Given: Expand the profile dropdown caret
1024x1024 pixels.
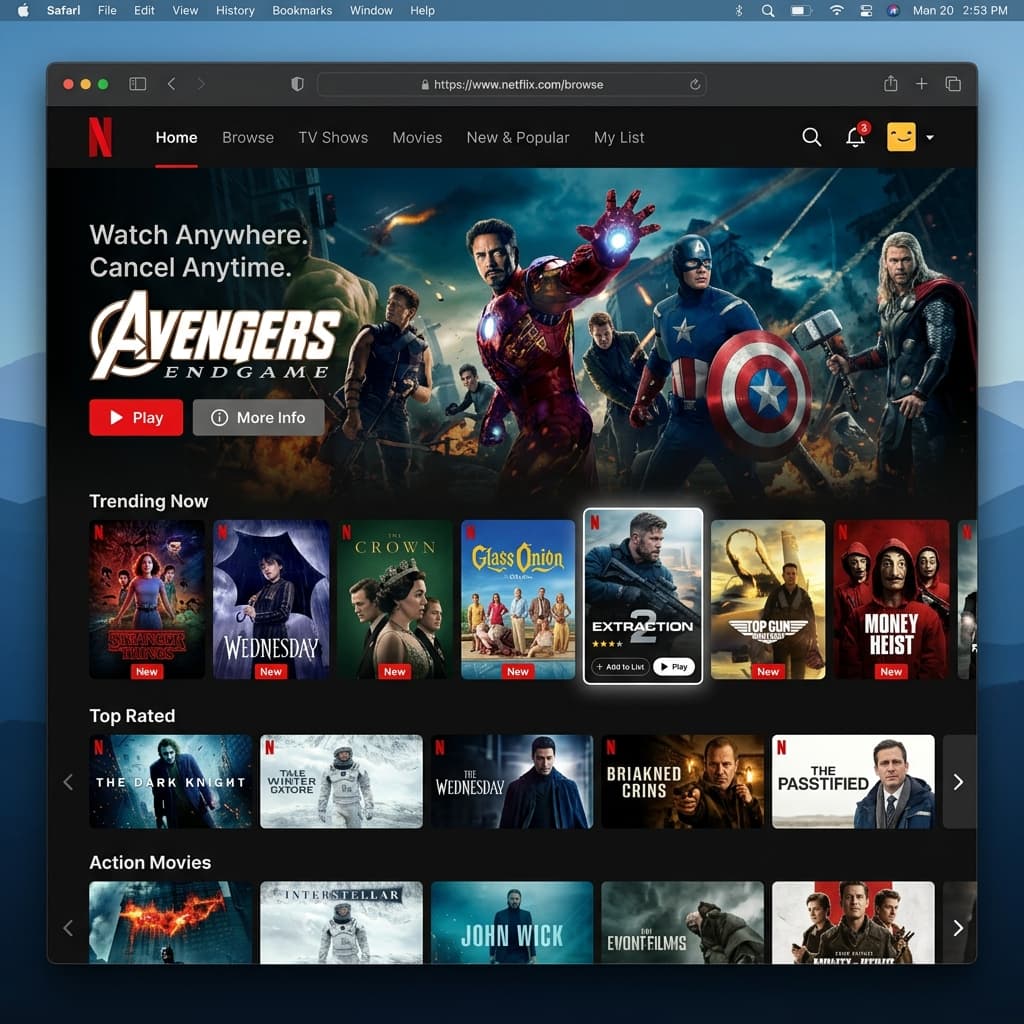Looking at the screenshot, I should pyautogui.click(x=930, y=138).
